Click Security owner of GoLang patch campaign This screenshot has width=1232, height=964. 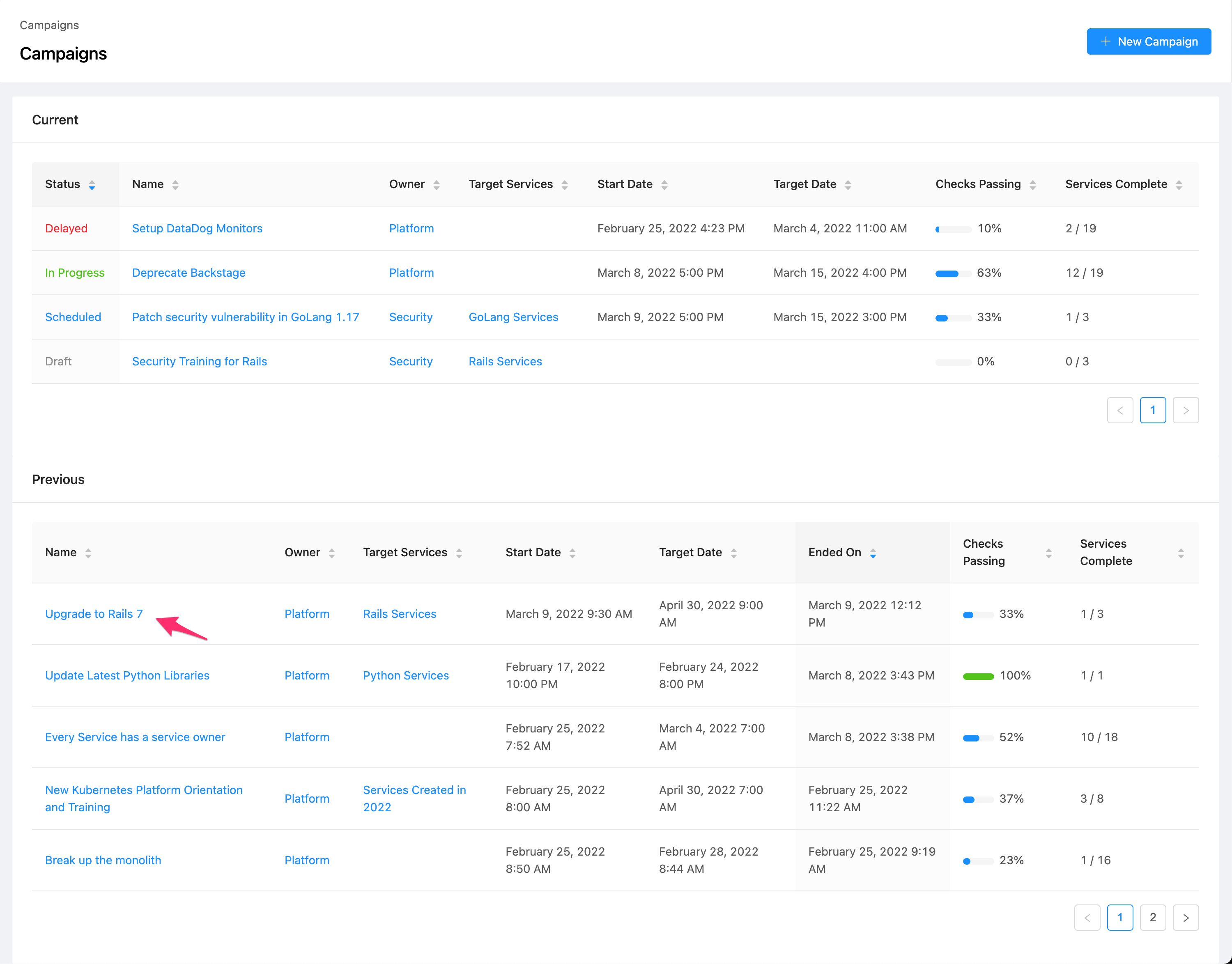coord(411,317)
